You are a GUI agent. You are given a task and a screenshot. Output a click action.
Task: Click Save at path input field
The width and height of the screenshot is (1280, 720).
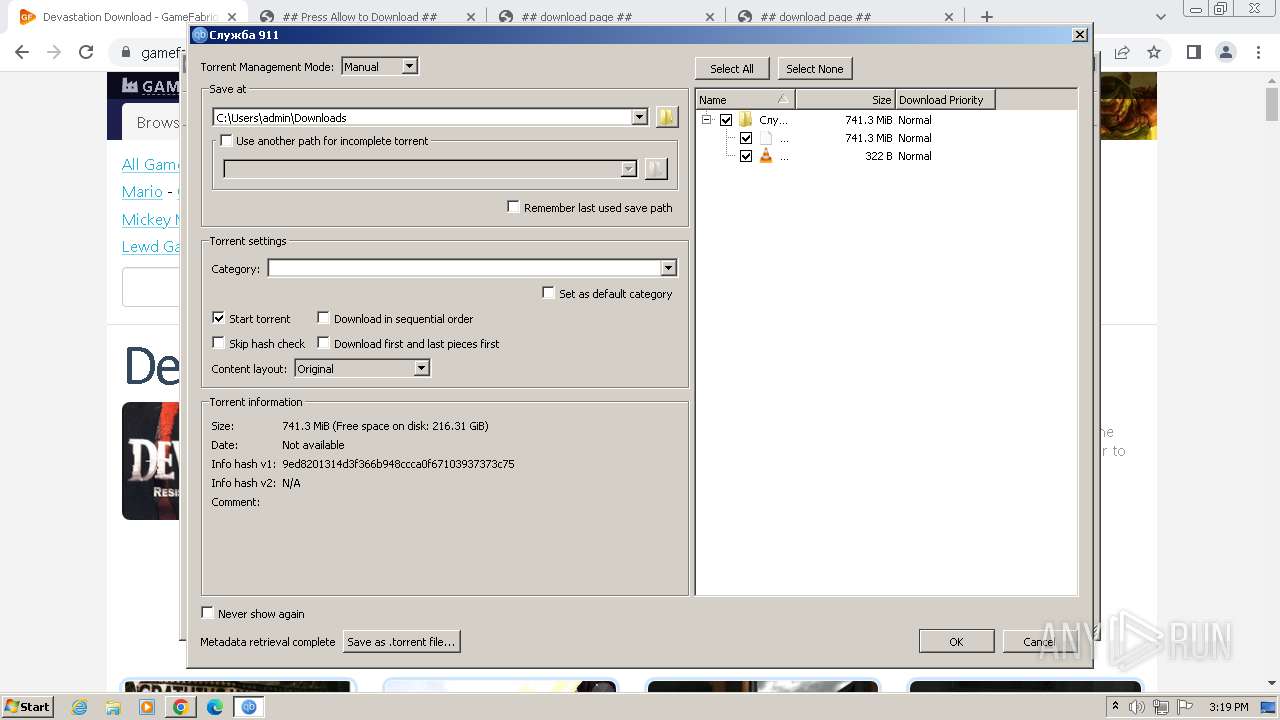pyautogui.click(x=423, y=117)
